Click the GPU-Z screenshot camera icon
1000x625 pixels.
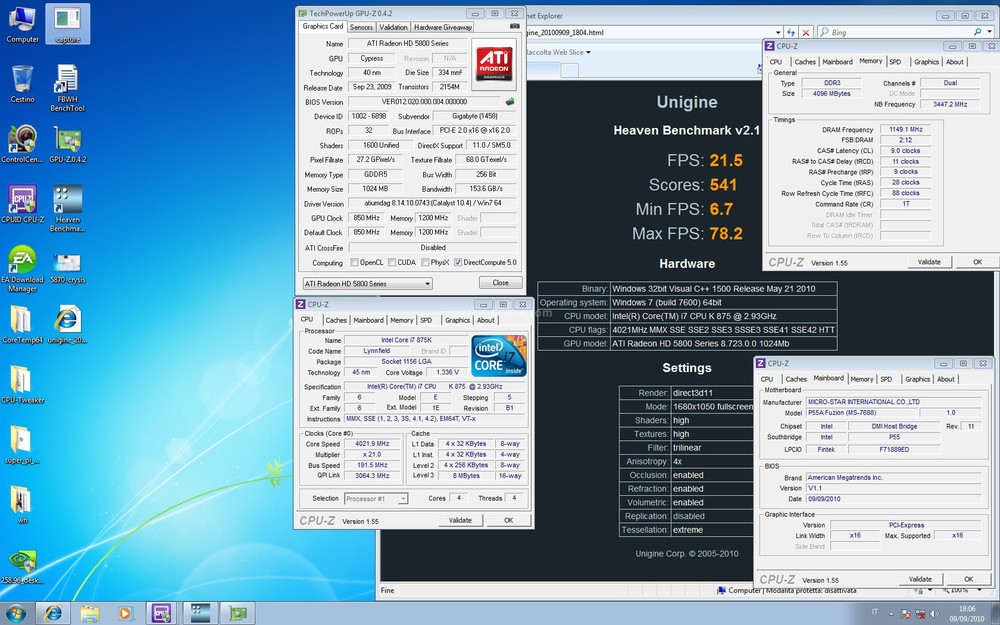(x=515, y=27)
